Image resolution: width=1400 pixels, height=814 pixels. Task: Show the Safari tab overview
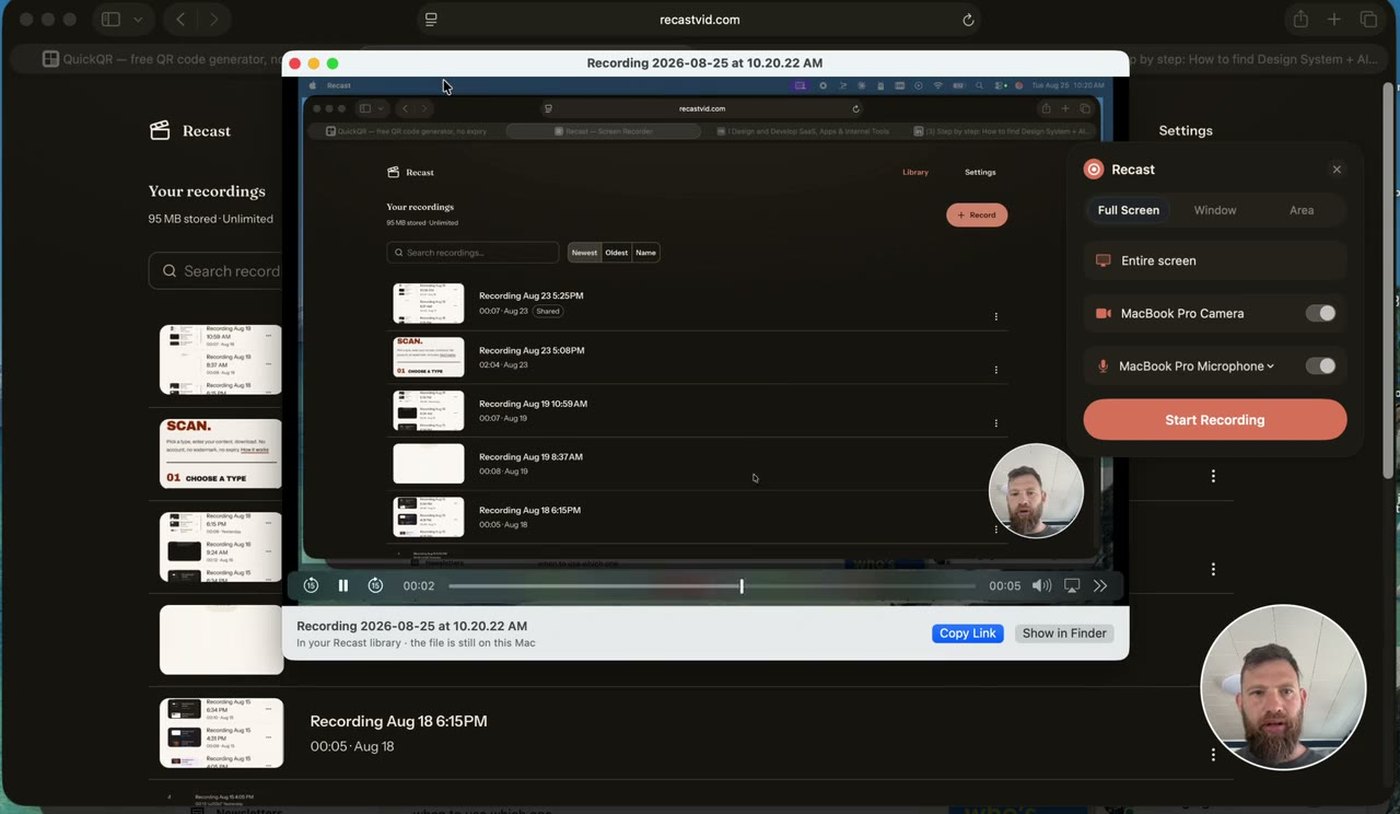pyautogui.click(x=1368, y=19)
